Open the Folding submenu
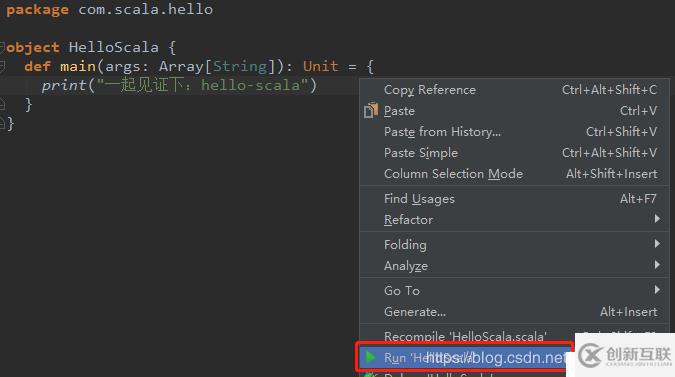This screenshot has height=377, width=675. tap(514, 245)
